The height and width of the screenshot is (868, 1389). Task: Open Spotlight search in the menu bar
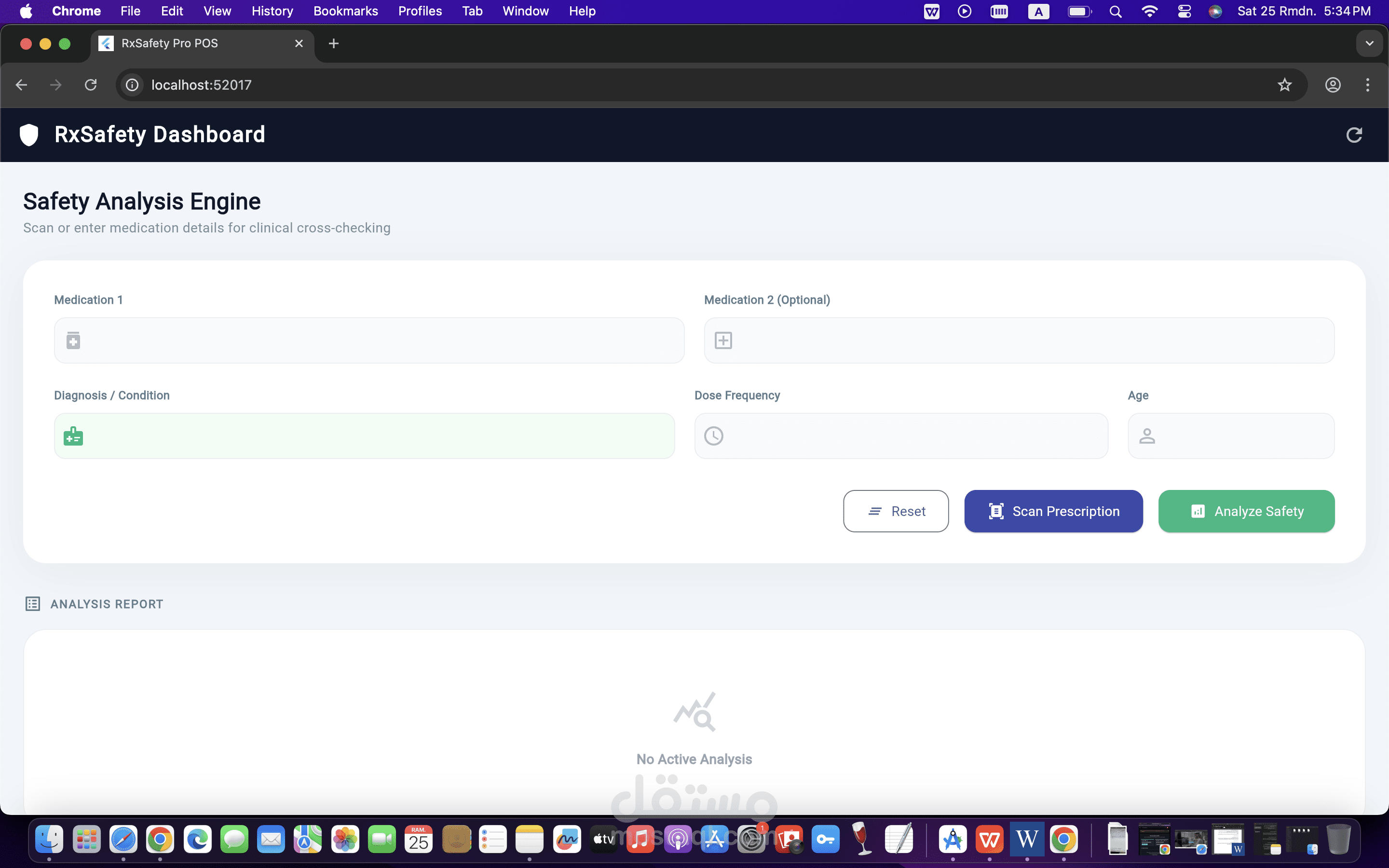(x=1115, y=12)
